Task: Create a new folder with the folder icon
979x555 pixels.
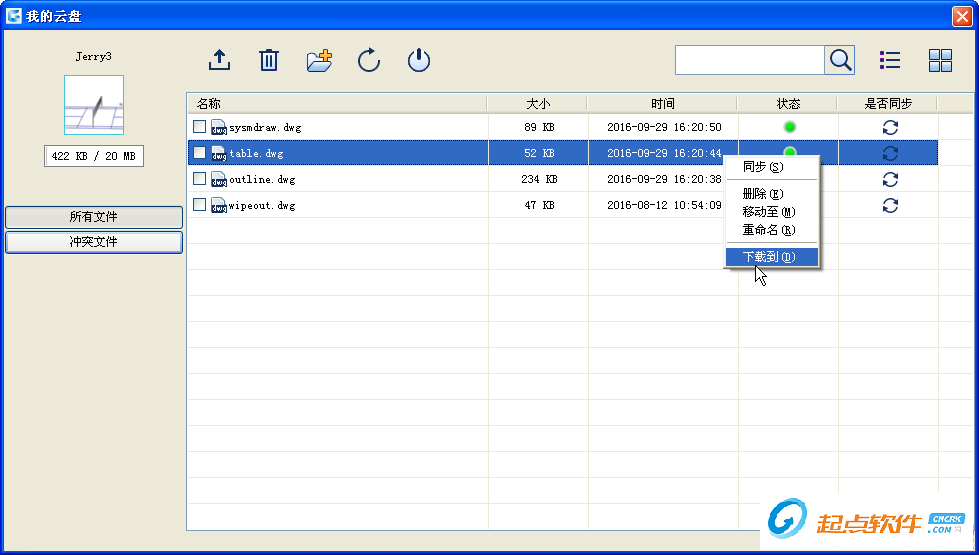Action: click(319, 60)
